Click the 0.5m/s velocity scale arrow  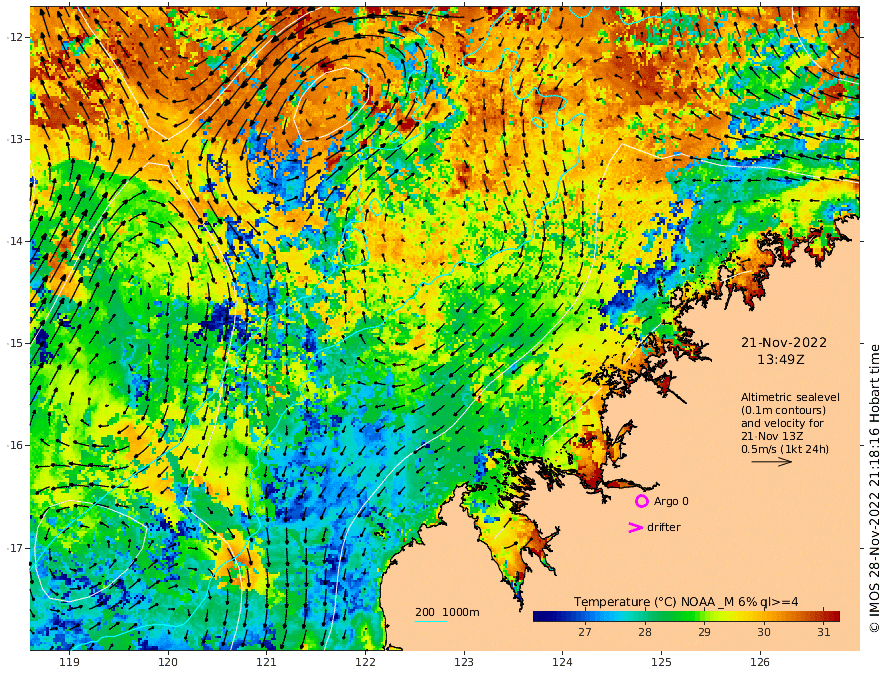click(772, 462)
